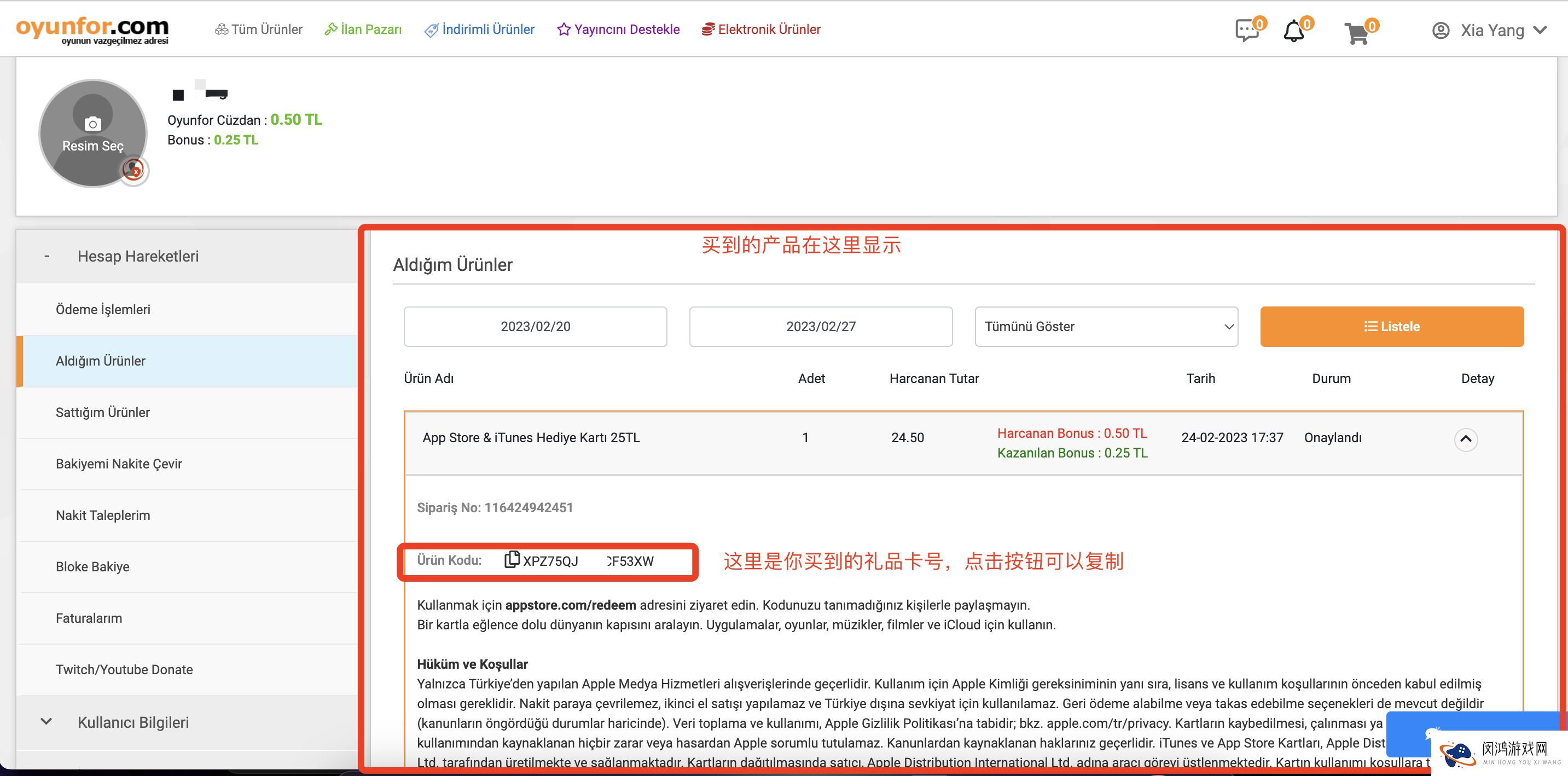Click the Durum column header

pos(1331,379)
